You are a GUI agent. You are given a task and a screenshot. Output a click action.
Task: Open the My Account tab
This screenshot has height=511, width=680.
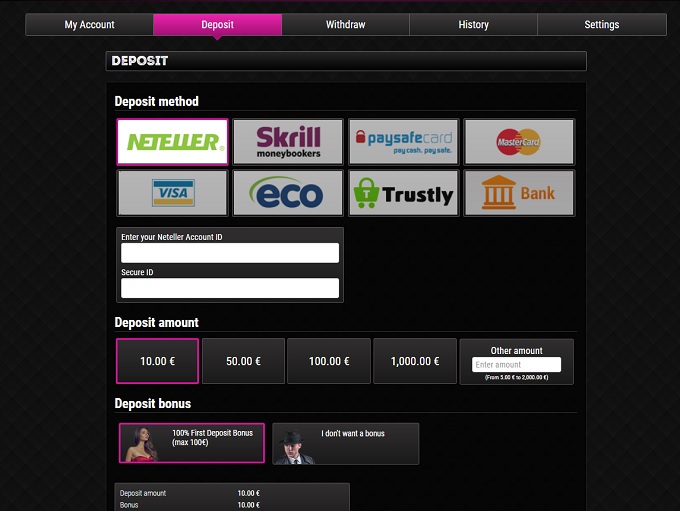[89, 25]
